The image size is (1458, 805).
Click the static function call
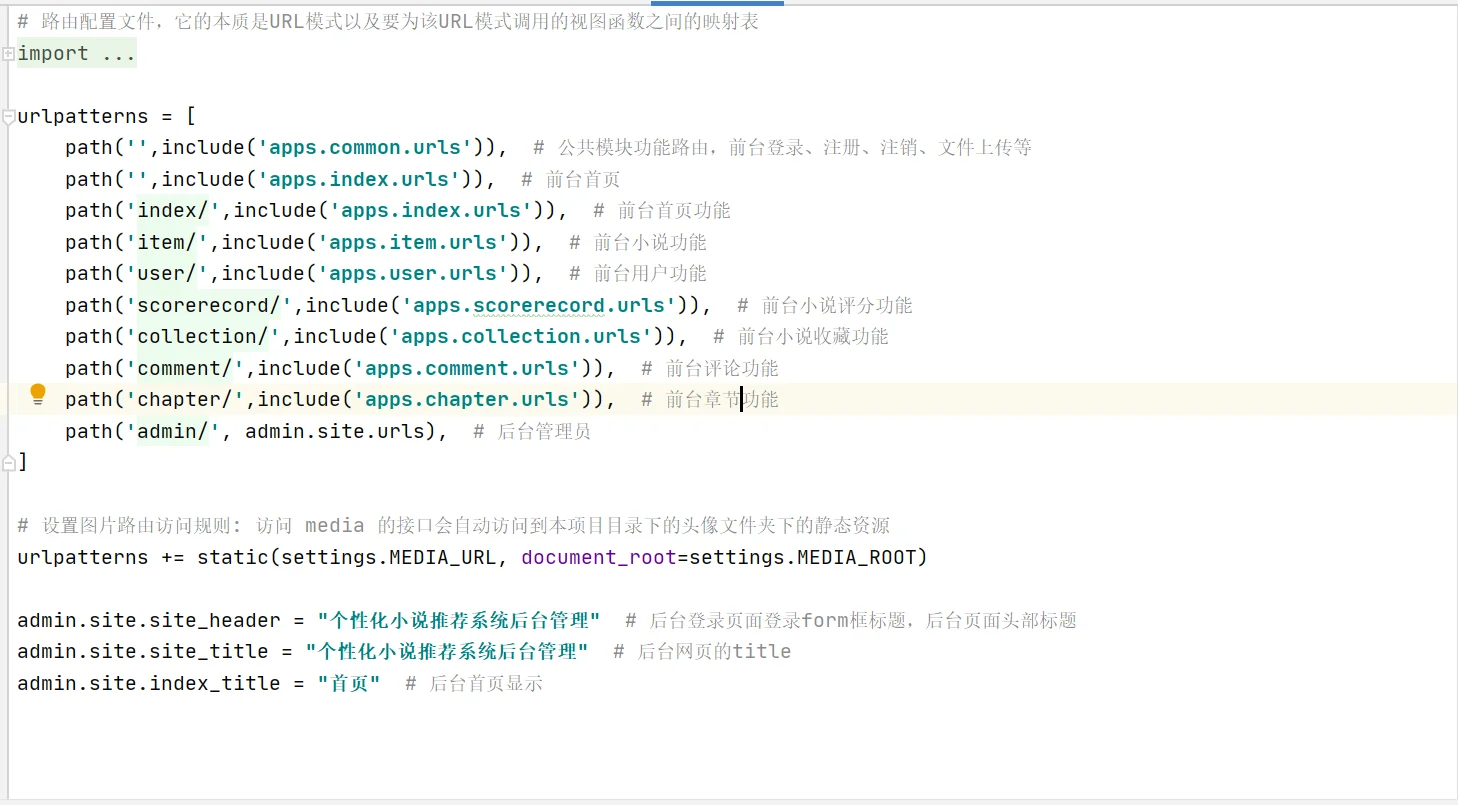pyautogui.click(x=232, y=557)
